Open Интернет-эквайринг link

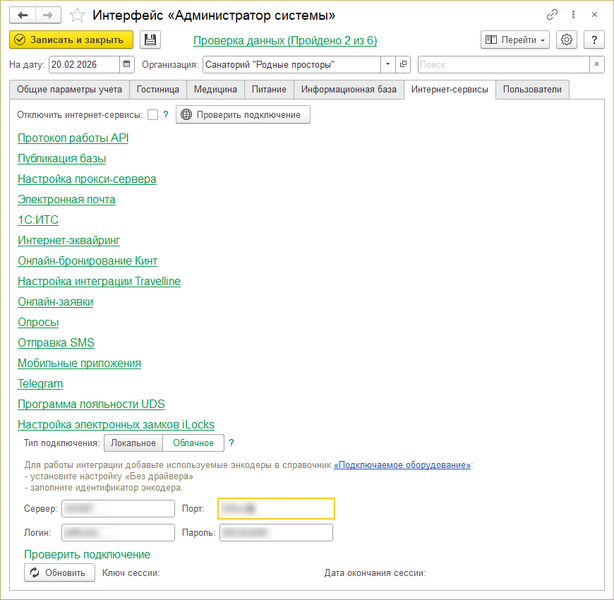[69, 240]
